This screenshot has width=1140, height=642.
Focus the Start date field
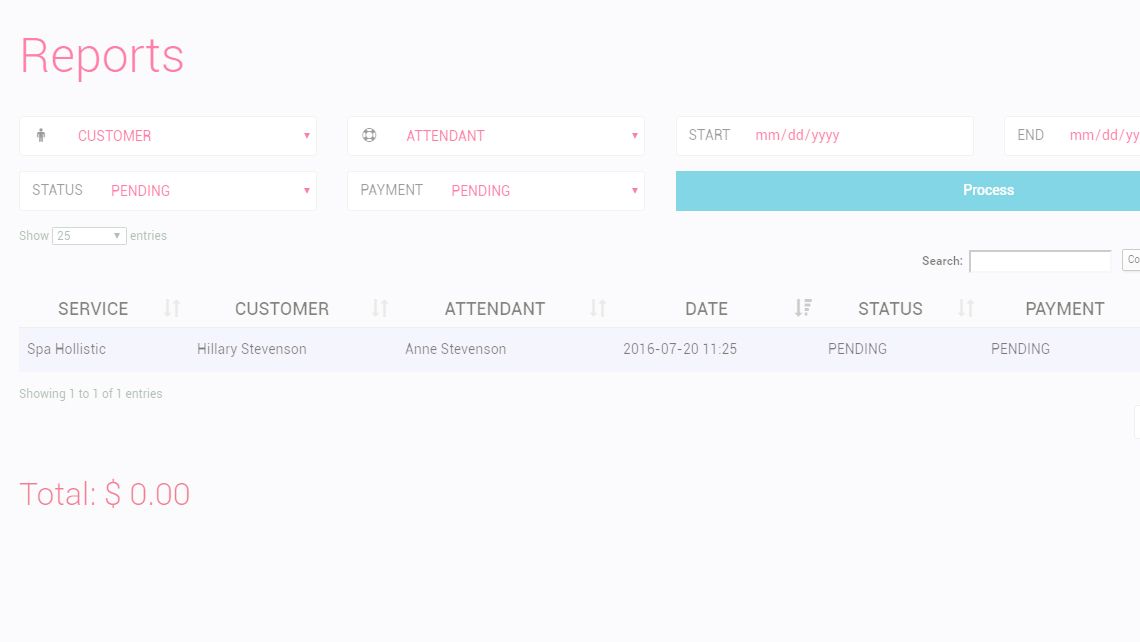pos(824,136)
